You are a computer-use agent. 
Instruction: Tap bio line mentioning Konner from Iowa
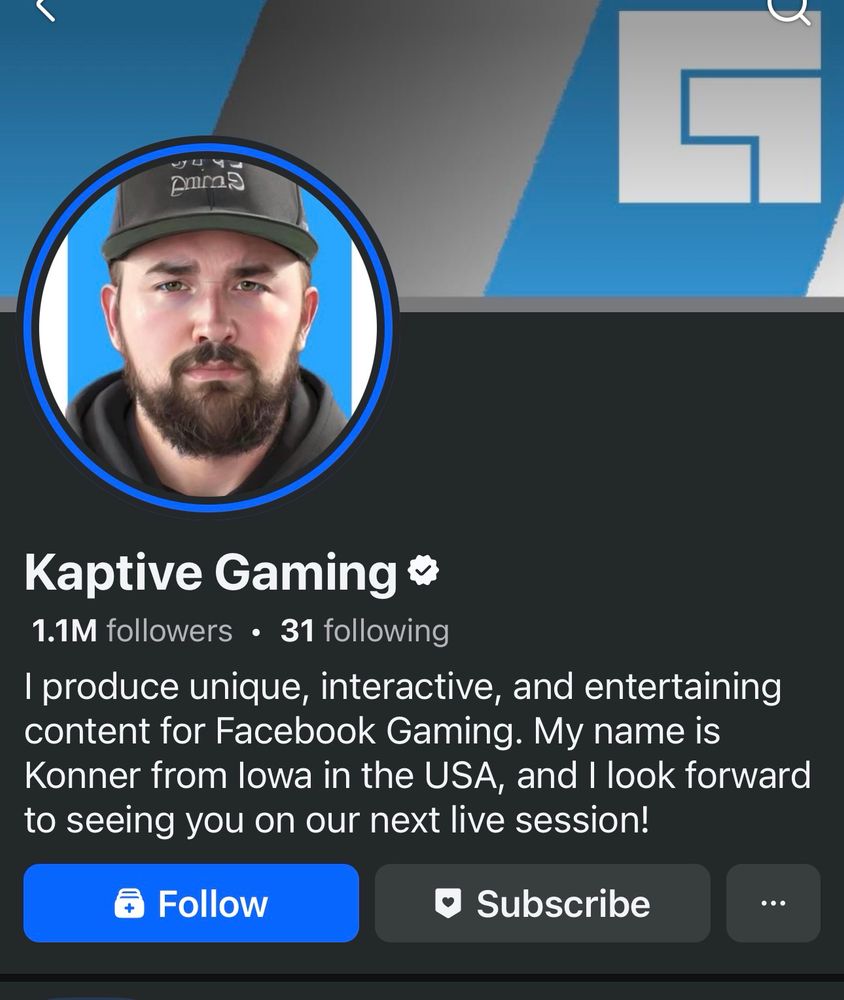[x=417, y=776]
